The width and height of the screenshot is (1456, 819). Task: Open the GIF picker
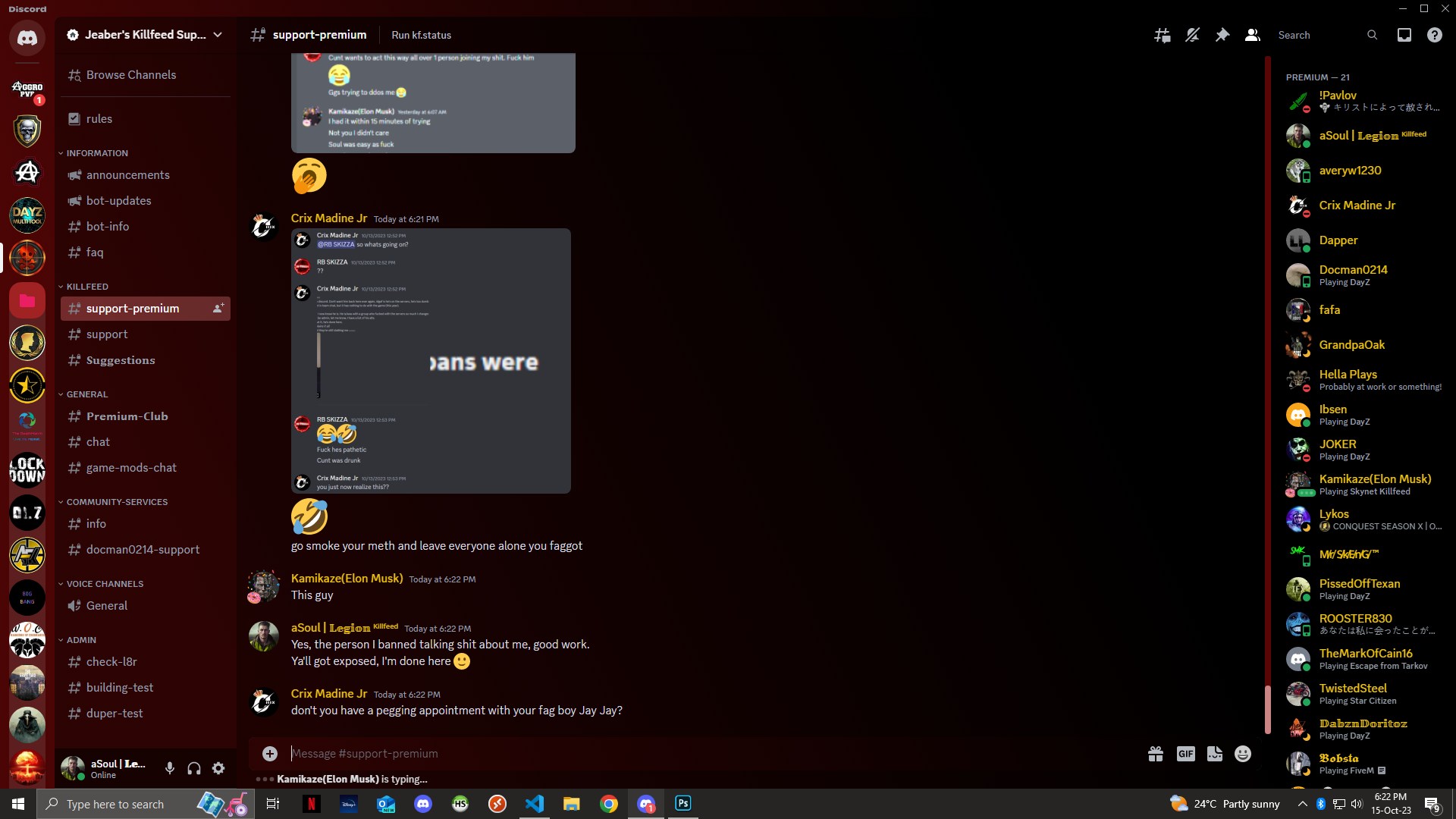pyautogui.click(x=1186, y=754)
